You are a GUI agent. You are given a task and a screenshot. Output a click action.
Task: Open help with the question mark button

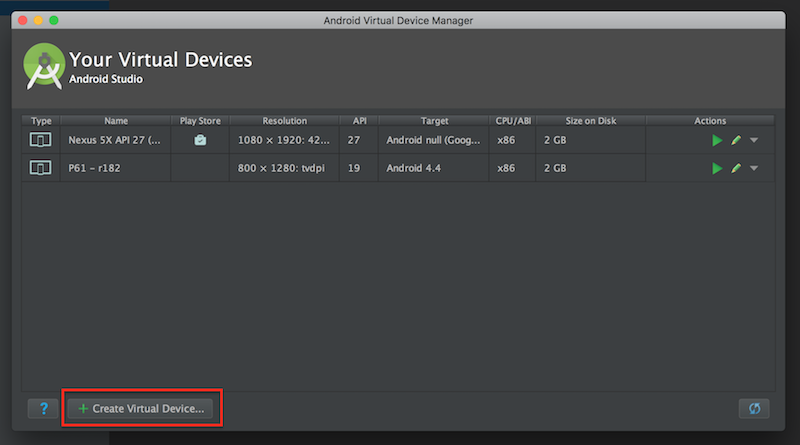[43, 408]
